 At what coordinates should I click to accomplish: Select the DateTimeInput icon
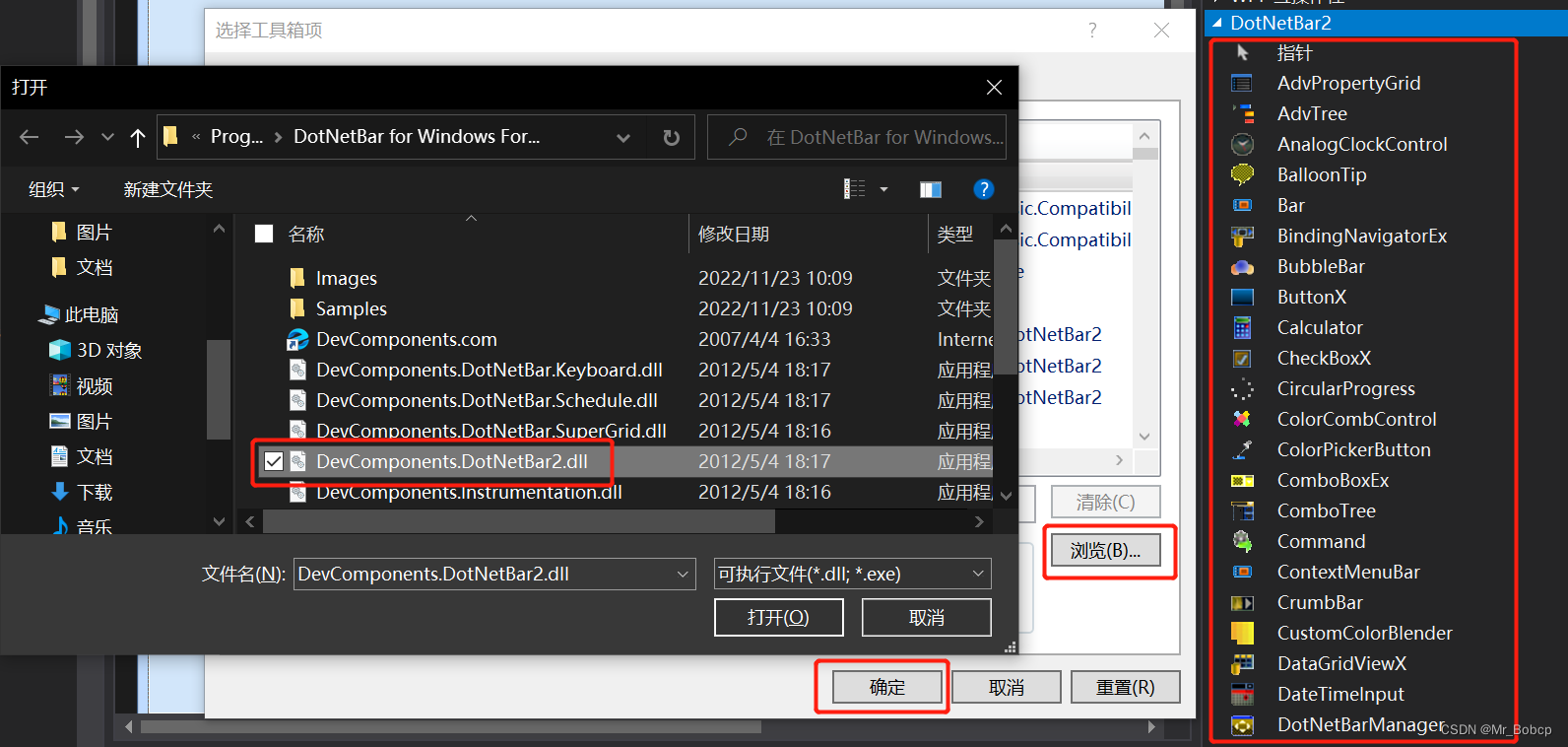1242,695
